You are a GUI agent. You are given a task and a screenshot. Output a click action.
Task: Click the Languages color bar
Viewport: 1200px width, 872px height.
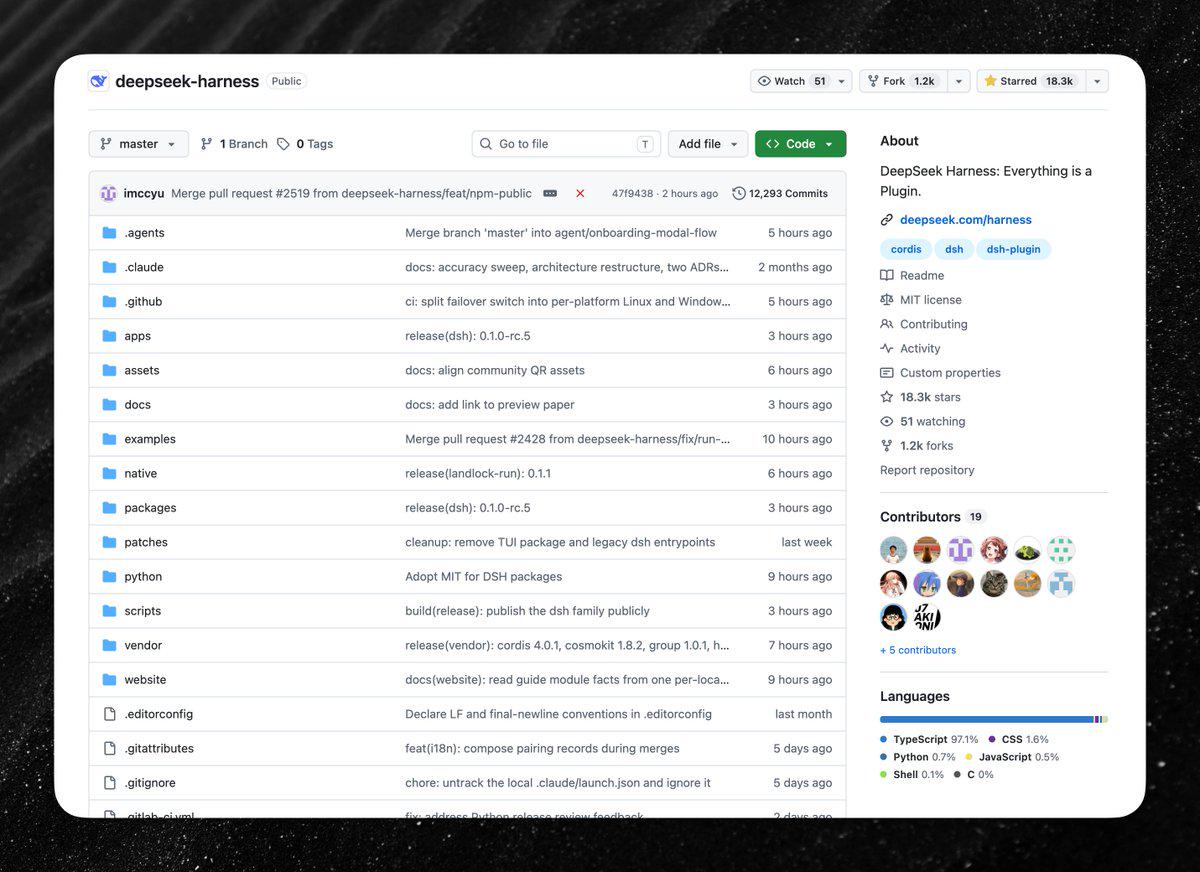994,719
